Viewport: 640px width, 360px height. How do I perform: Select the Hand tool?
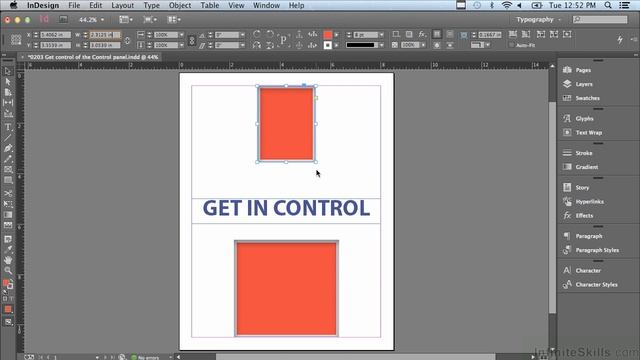click(8, 260)
